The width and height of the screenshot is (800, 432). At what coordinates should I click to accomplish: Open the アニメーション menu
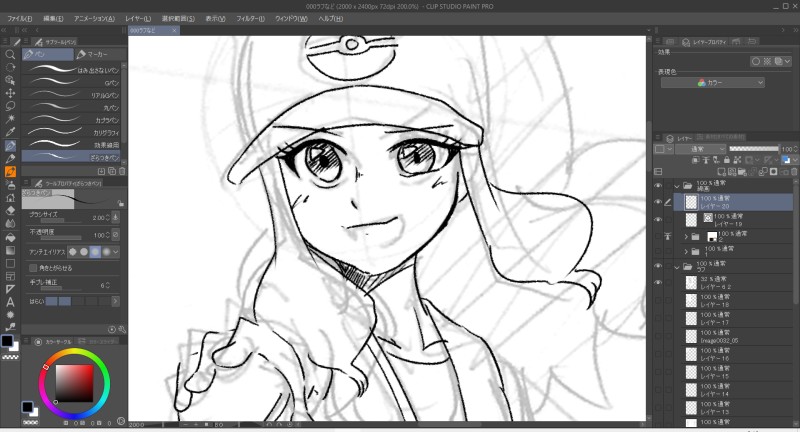point(94,18)
